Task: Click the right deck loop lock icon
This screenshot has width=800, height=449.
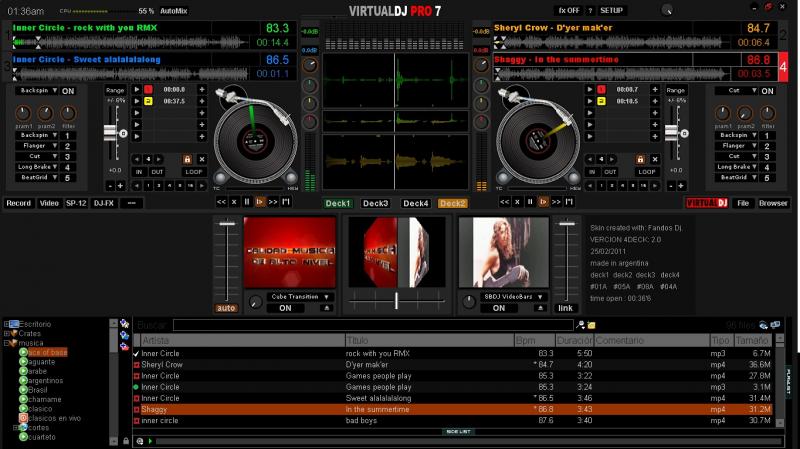Action: (640, 159)
